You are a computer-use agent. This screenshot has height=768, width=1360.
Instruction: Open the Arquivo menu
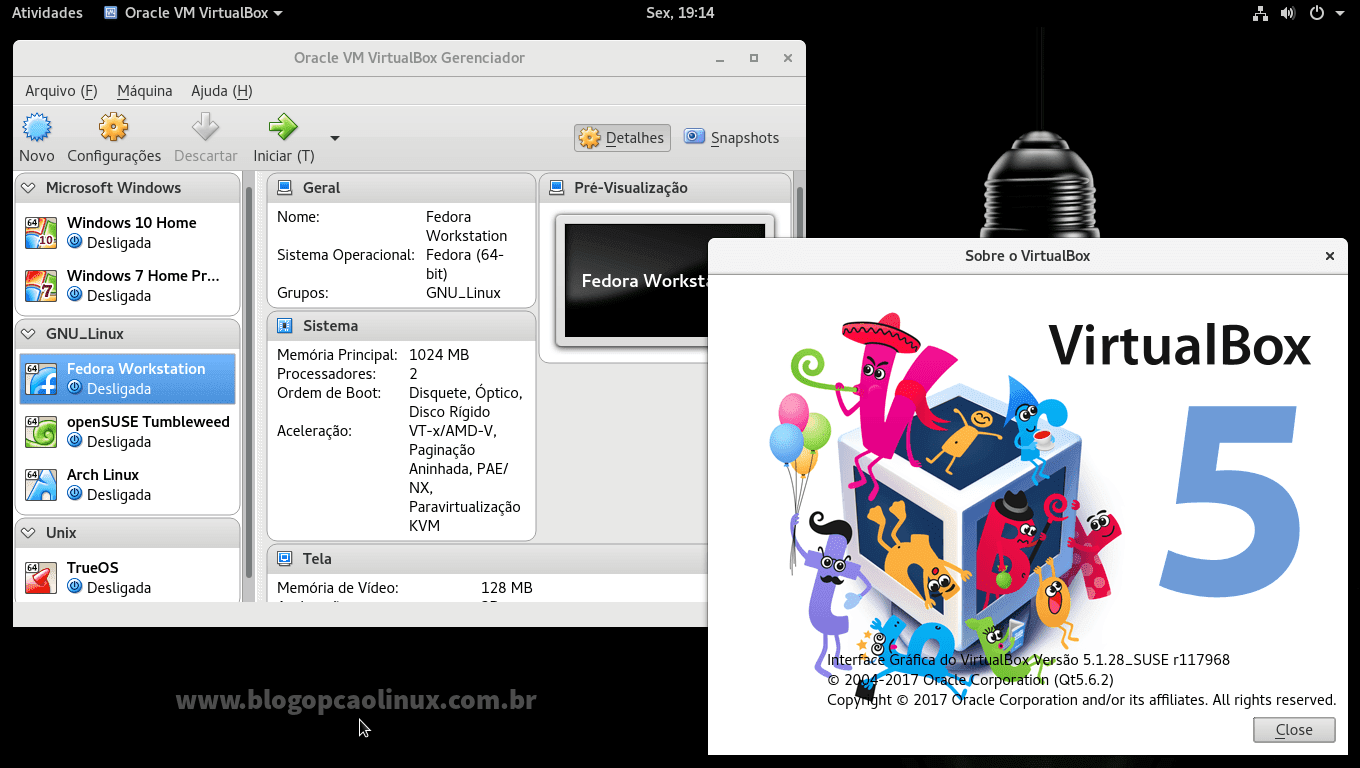[61, 91]
